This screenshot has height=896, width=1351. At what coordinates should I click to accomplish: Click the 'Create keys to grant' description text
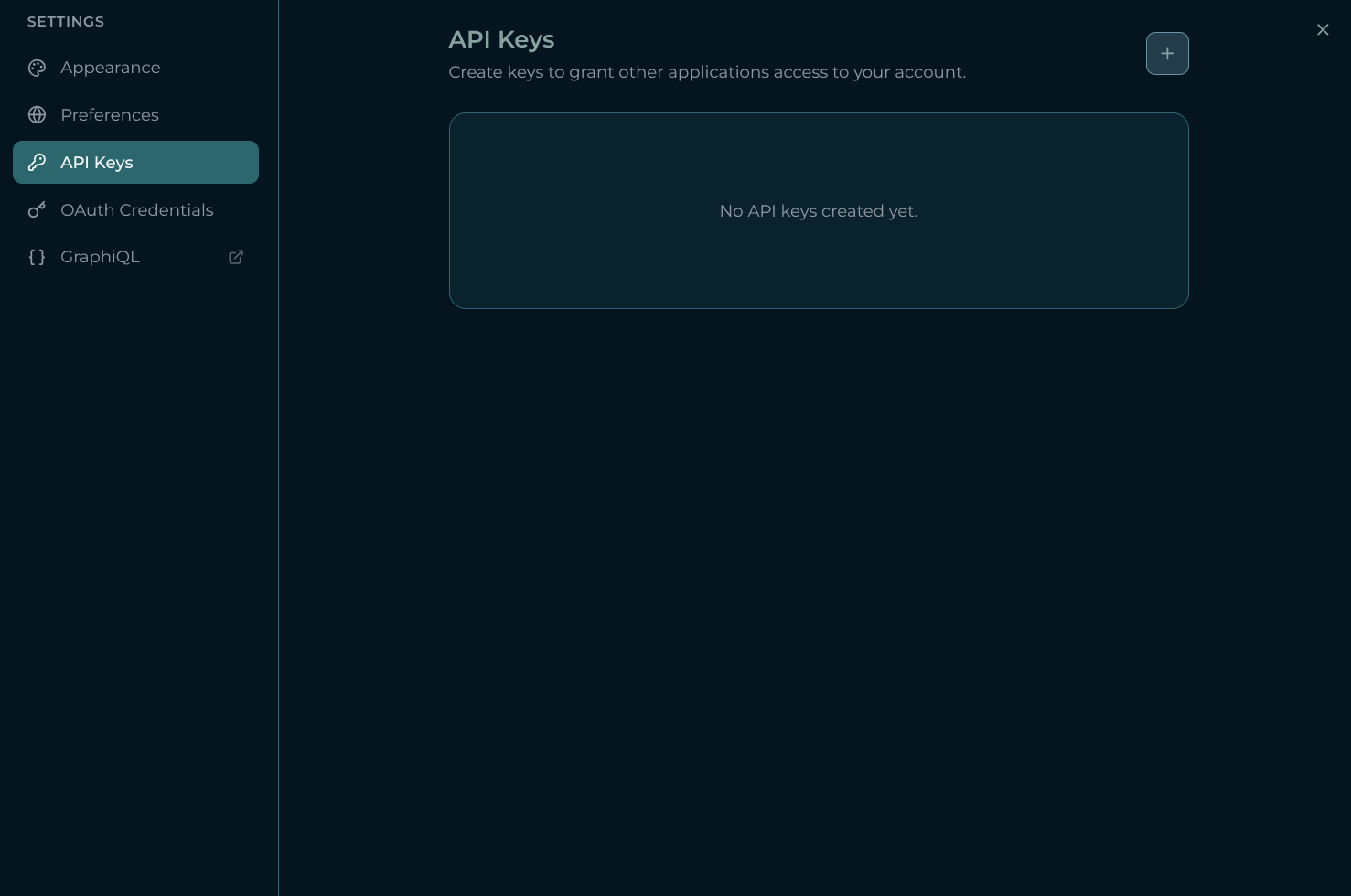pyautogui.click(x=707, y=72)
